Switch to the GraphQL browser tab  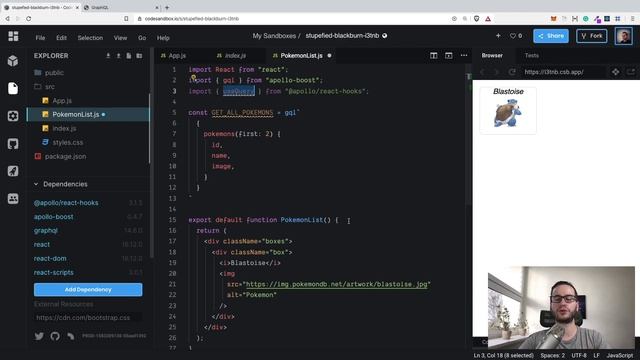(121, 7)
